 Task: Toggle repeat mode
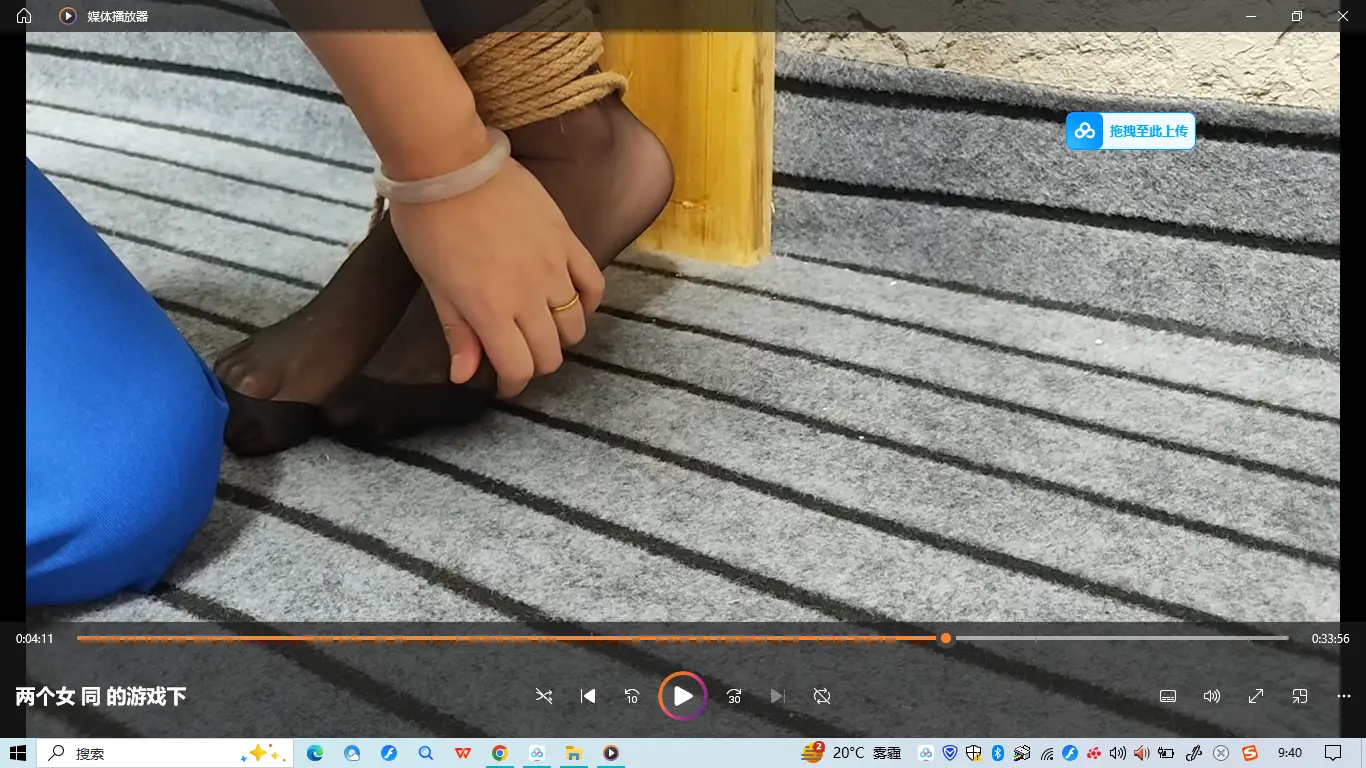pyautogui.click(x=822, y=696)
